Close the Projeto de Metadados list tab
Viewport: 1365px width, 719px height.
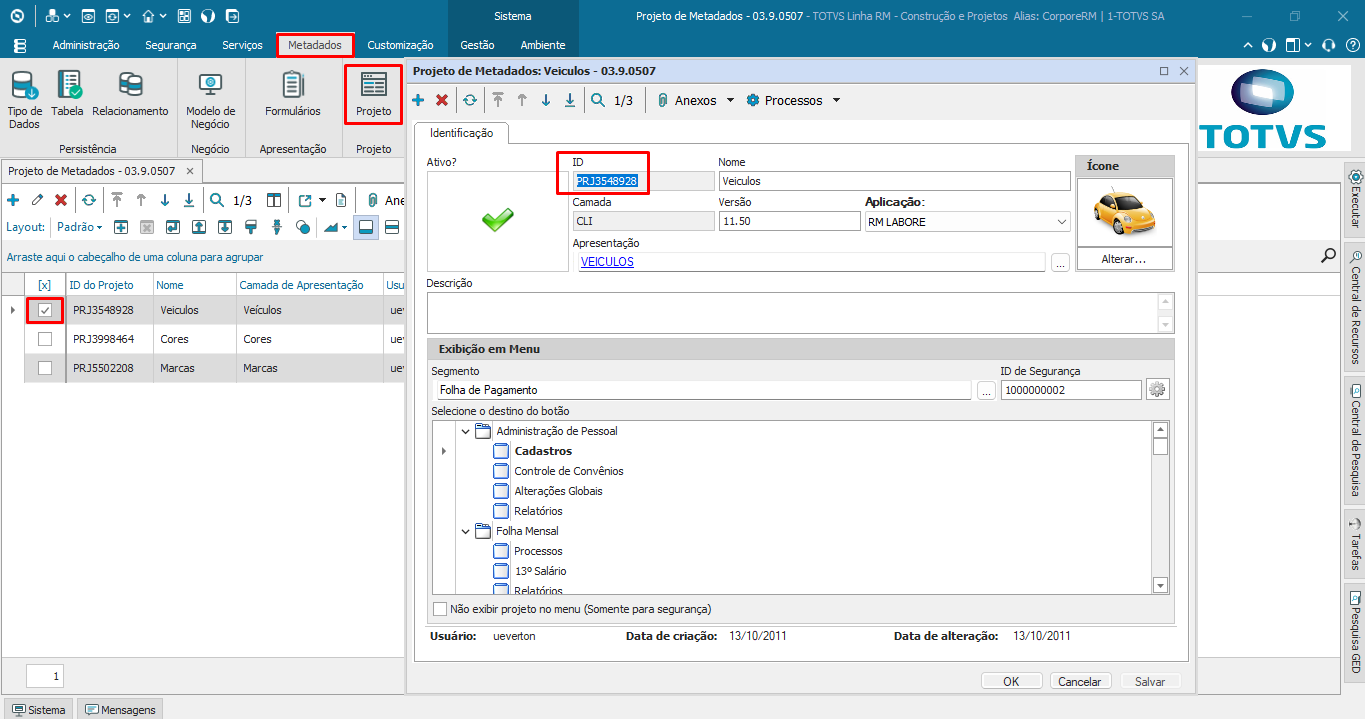point(188,171)
